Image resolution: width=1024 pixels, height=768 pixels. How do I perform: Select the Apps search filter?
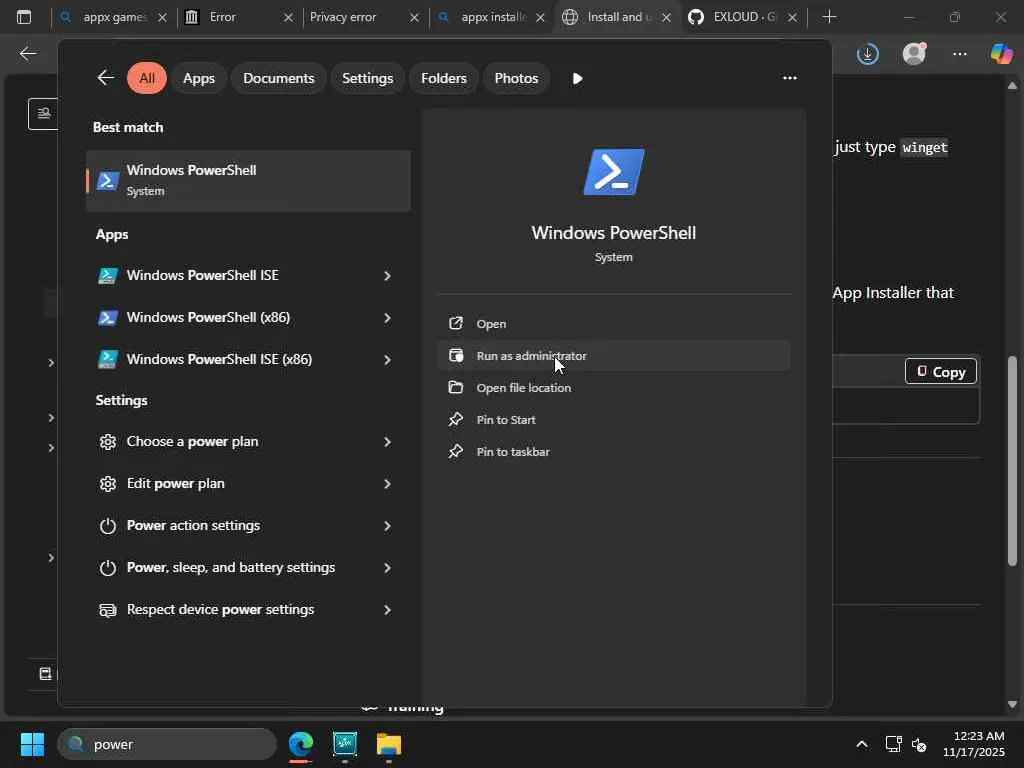click(199, 78)
